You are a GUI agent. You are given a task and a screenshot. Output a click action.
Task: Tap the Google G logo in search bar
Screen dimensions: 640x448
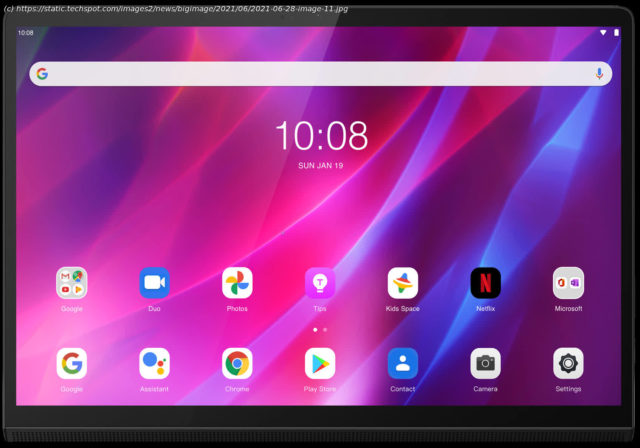click(x=42, y=74)
